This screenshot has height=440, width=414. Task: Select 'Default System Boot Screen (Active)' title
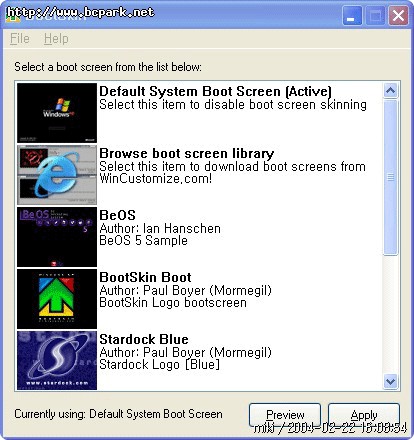click(x=215, y=91)
